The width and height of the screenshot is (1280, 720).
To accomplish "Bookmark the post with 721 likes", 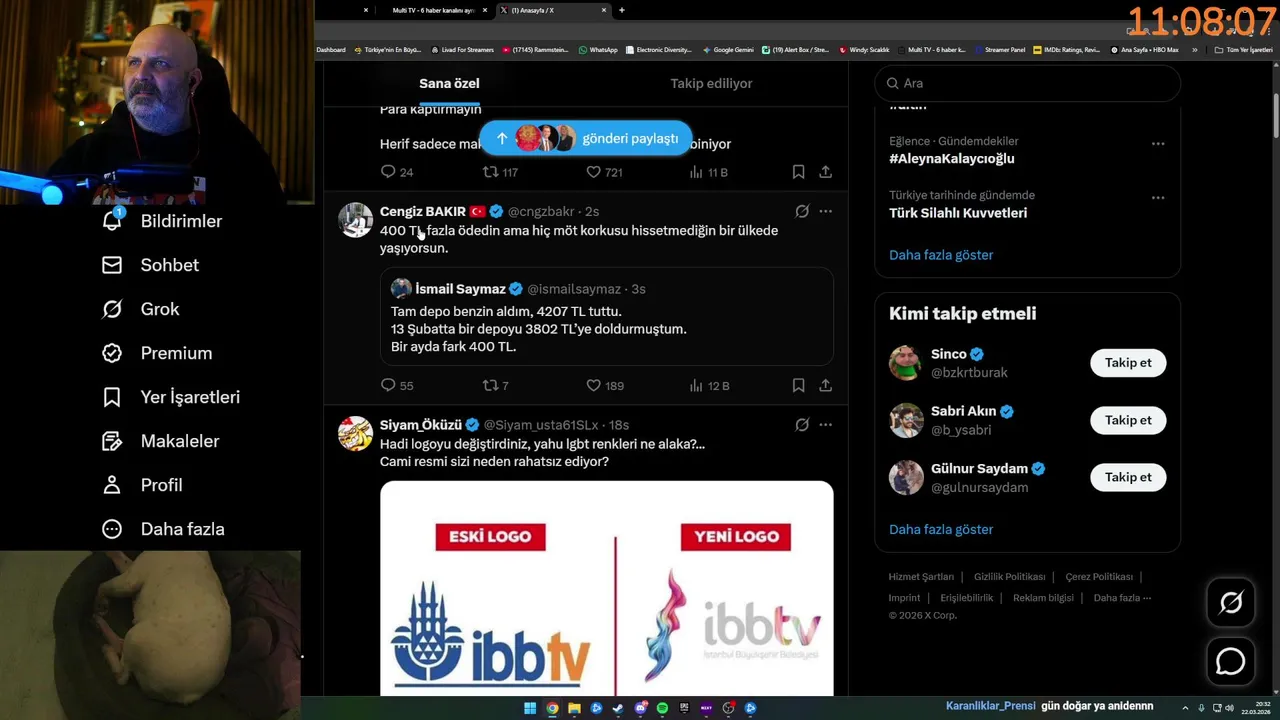I will point(798,172).
